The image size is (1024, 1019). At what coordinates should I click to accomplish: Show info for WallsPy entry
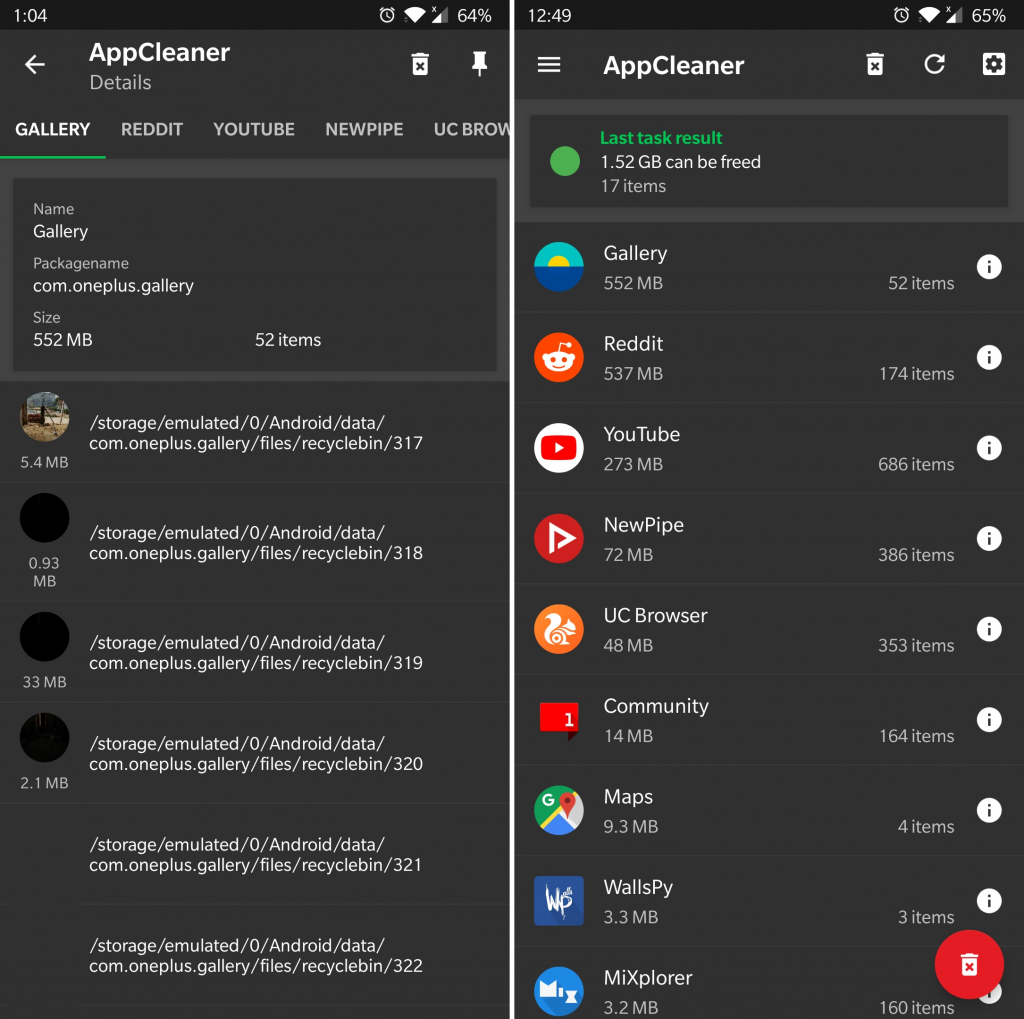click(x=989, y=901)
